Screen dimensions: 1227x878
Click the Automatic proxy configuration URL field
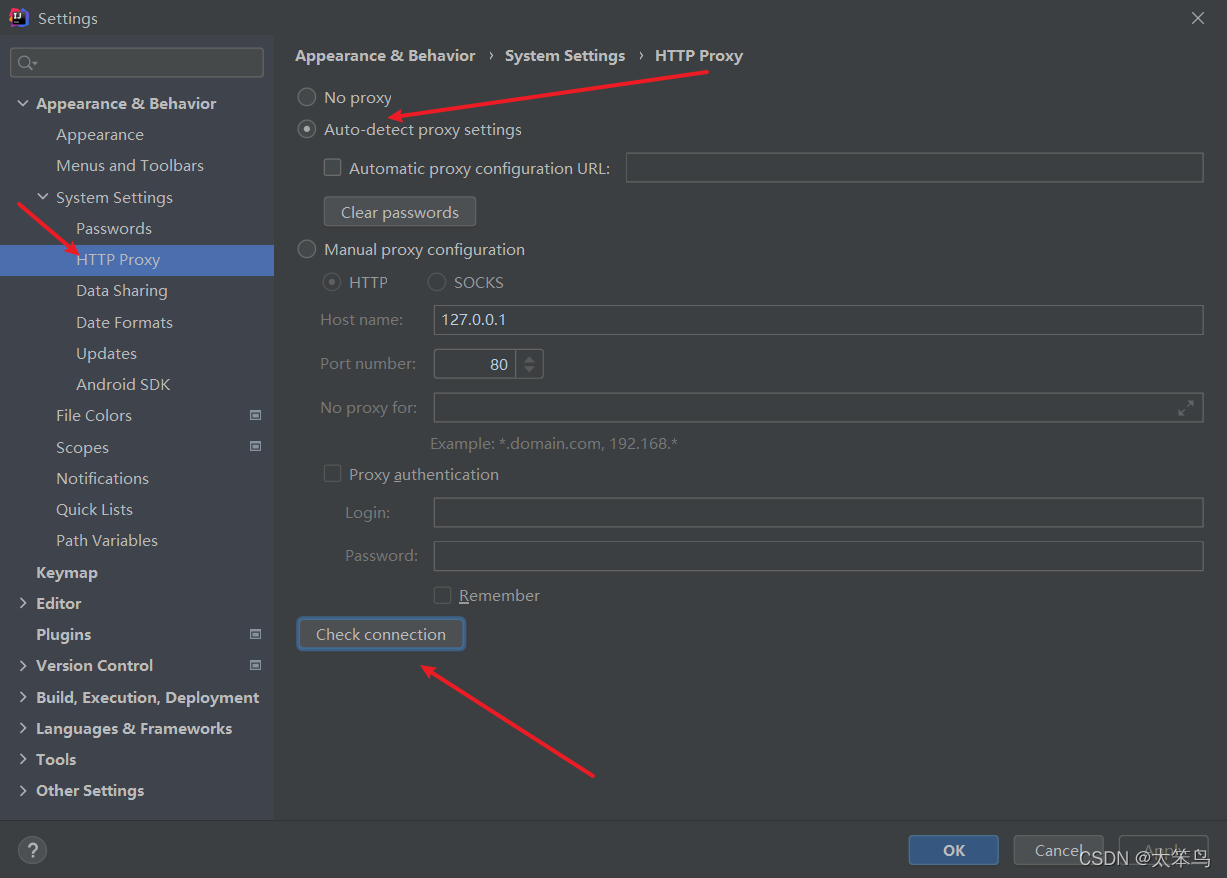pyautogui.click(x=914, y=168)
